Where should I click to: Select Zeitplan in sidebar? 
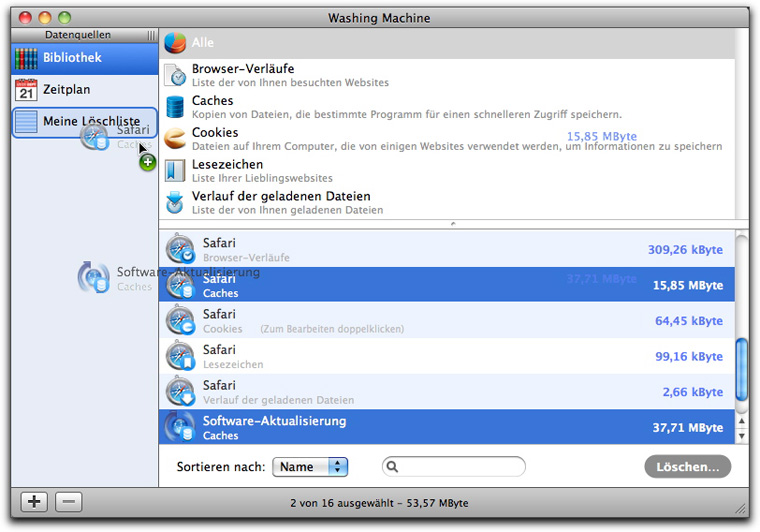85,90
